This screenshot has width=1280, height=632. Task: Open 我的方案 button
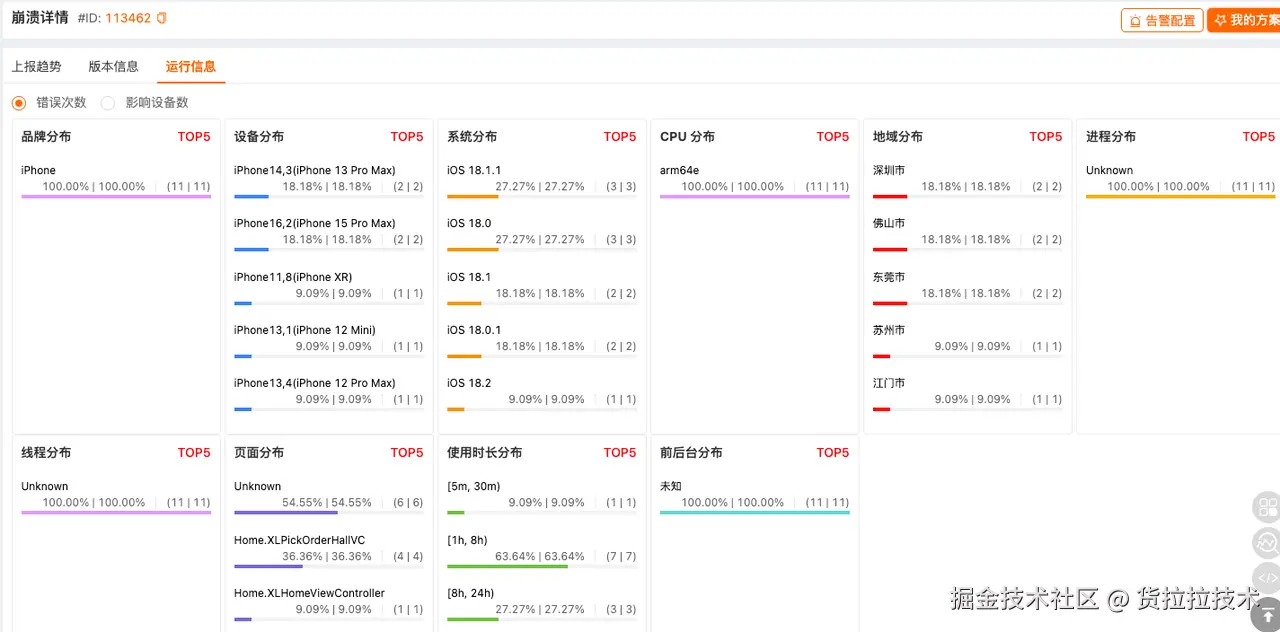1245,20
